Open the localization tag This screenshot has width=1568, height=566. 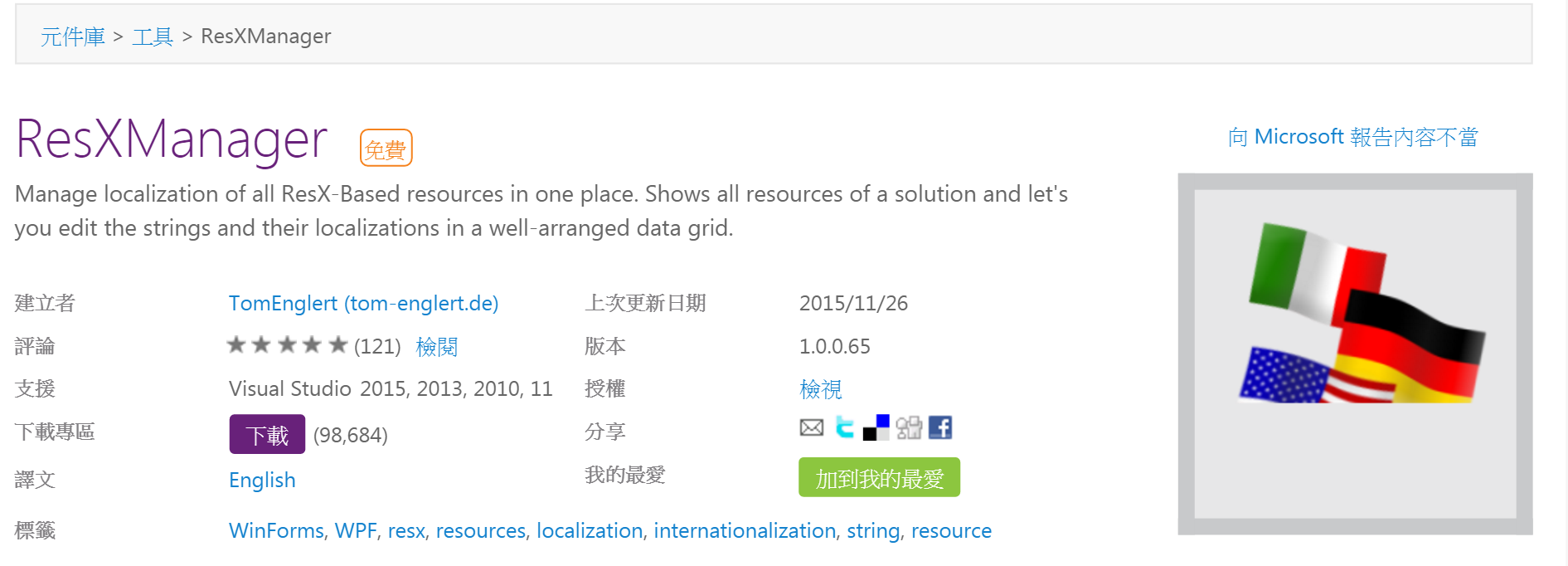coord(590,530)
